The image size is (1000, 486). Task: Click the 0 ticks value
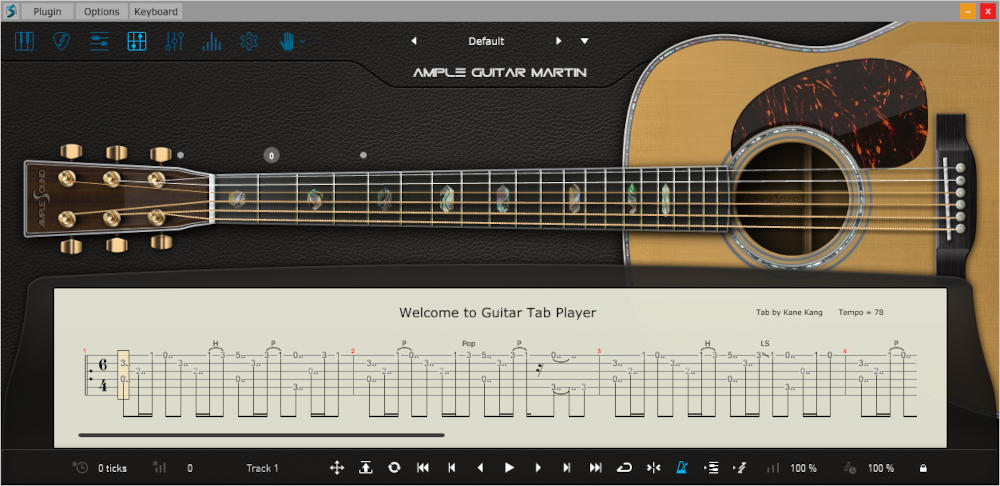coord(112,468)
